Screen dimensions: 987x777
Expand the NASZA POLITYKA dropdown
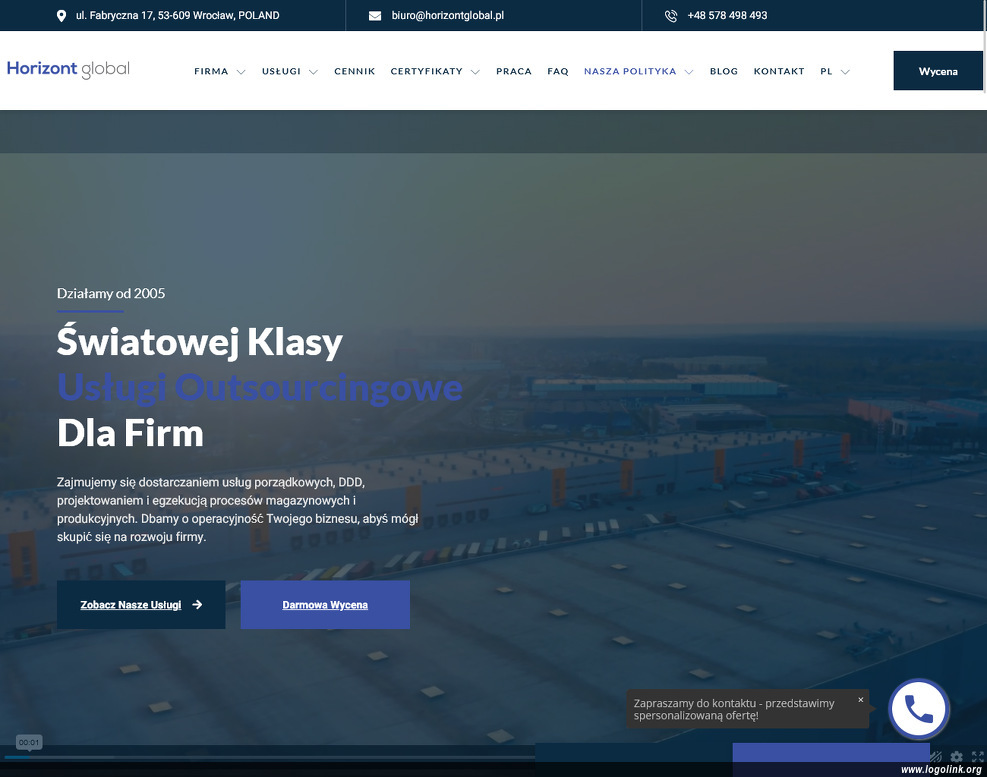638,72
